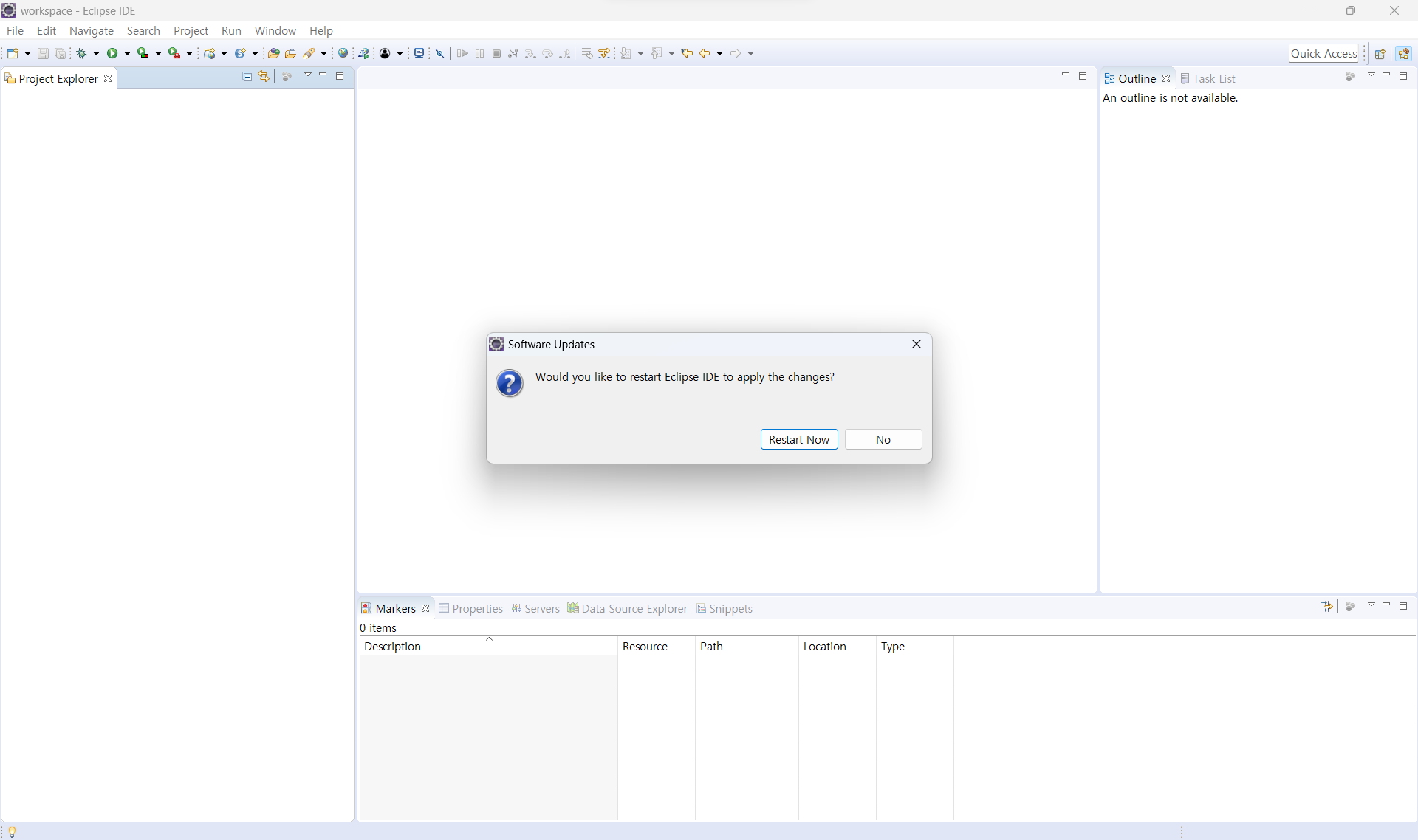The width and height of the screenshot is (1418, 840).
Task: Click the Step Into icon
Action: 530,53
